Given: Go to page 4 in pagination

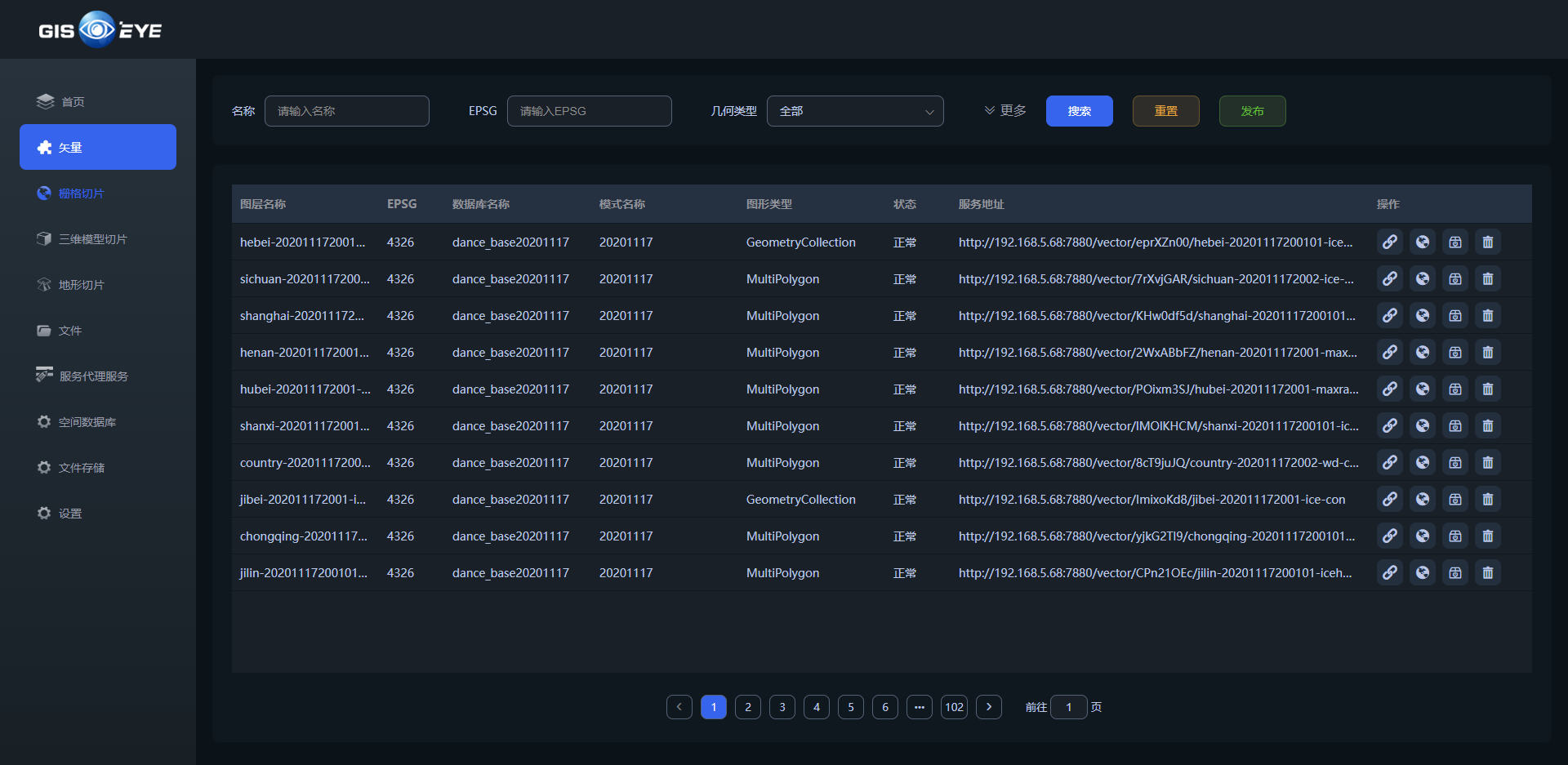Looking at the screenshot, I should (x=817, y=707).
